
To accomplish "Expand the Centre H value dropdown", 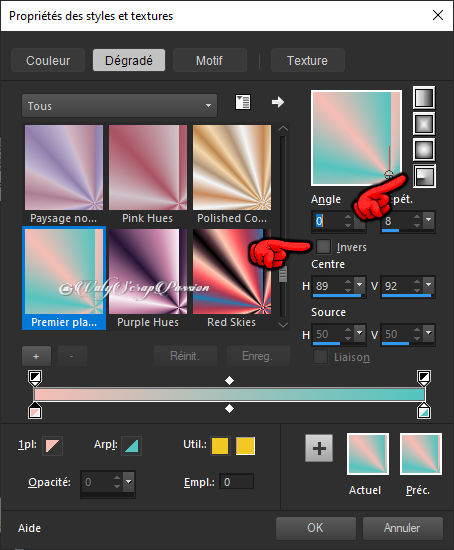I will pos(359,284).
